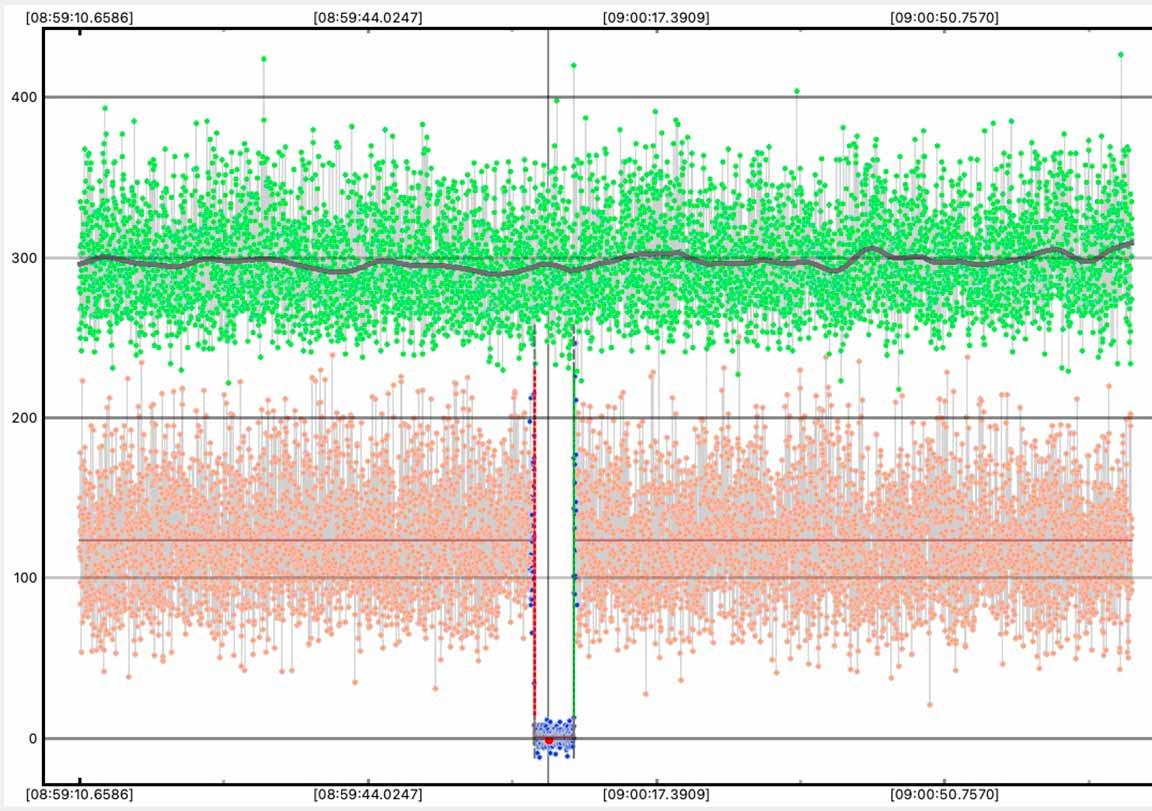Viewport: 1152px width, 811px height.
Task: Click the top axis label 08:59:10.6586
Action: click(80, 18)
